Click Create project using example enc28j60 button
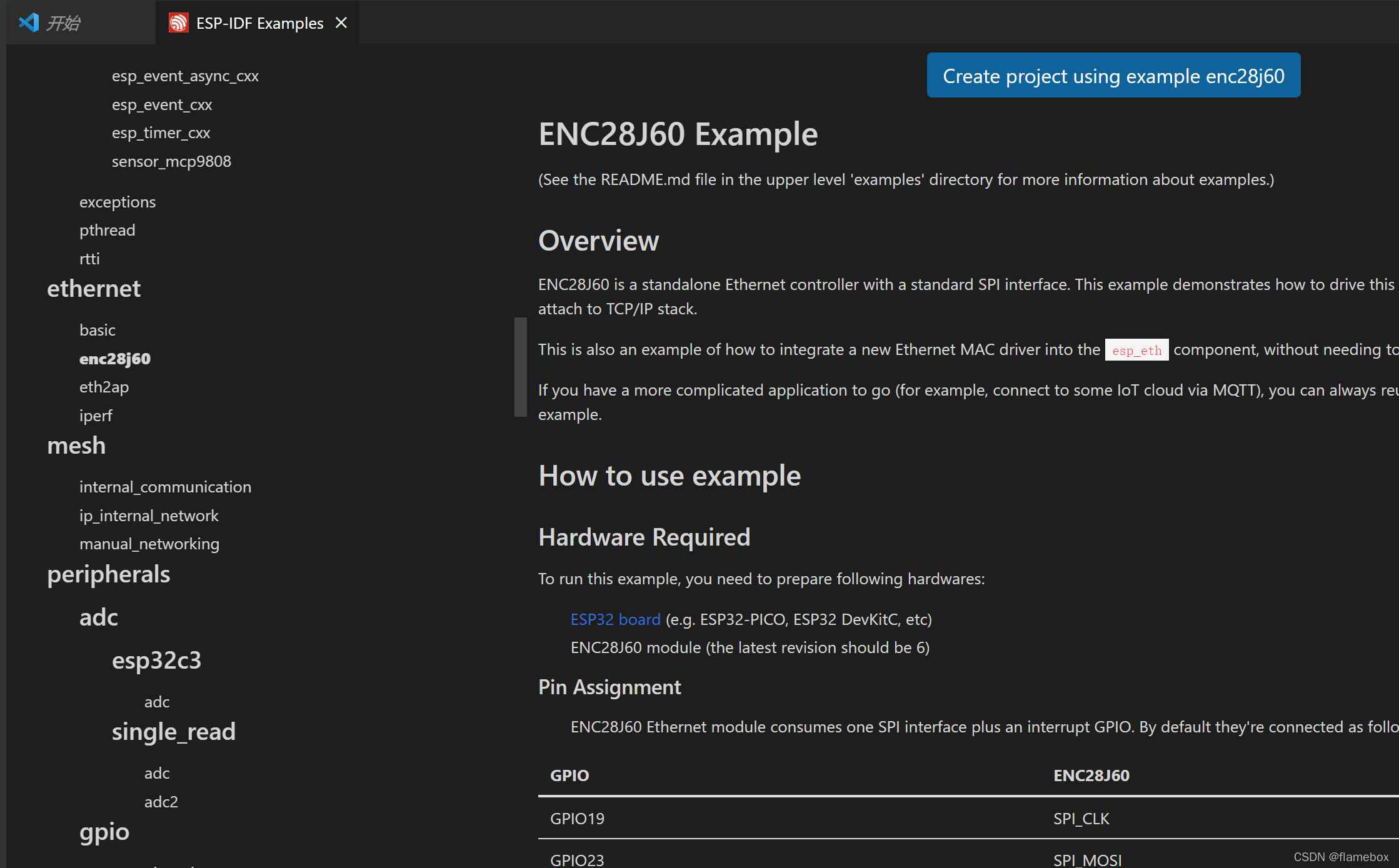Viewport: 1399px width, 868px height. (1113, 76)
